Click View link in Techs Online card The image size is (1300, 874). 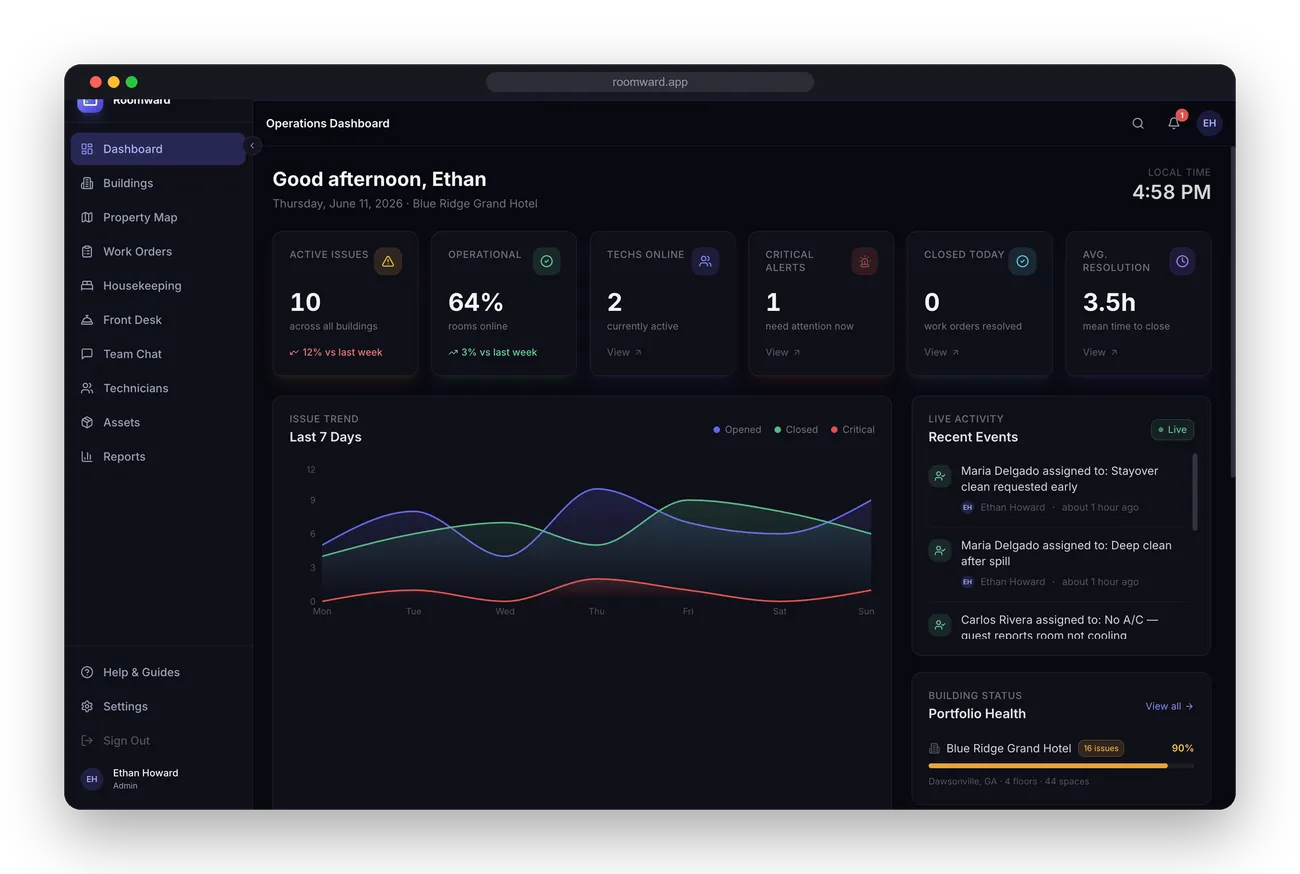pos(624,352)
